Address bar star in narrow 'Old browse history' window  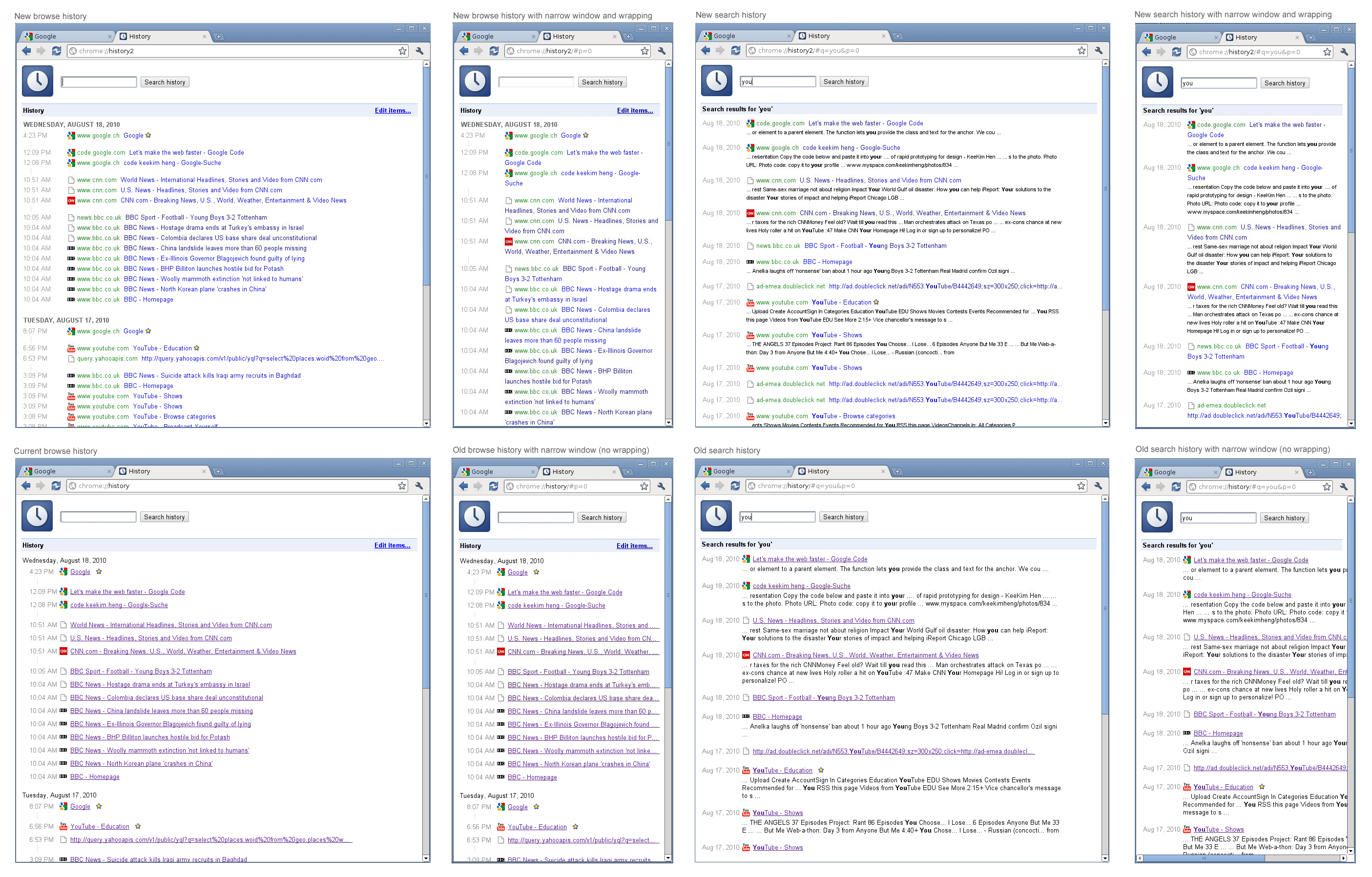(644, 487)
